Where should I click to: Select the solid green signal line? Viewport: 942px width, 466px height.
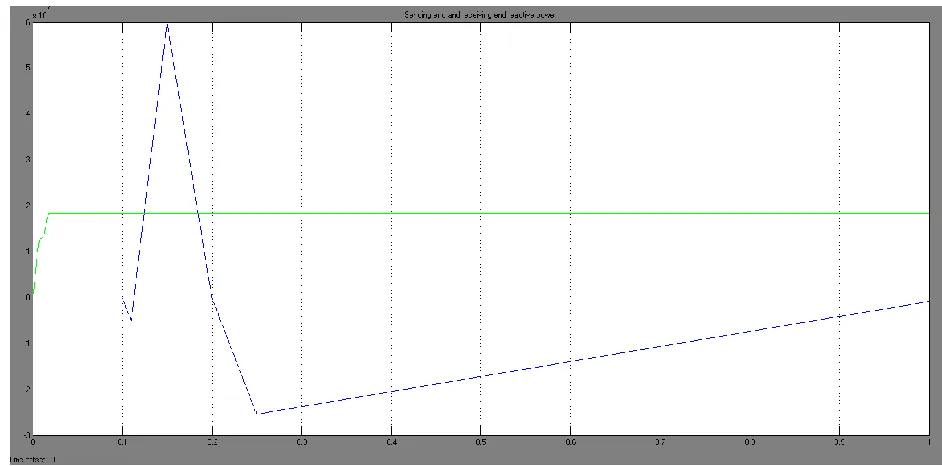pyautogui.click(x=481, y=213)
